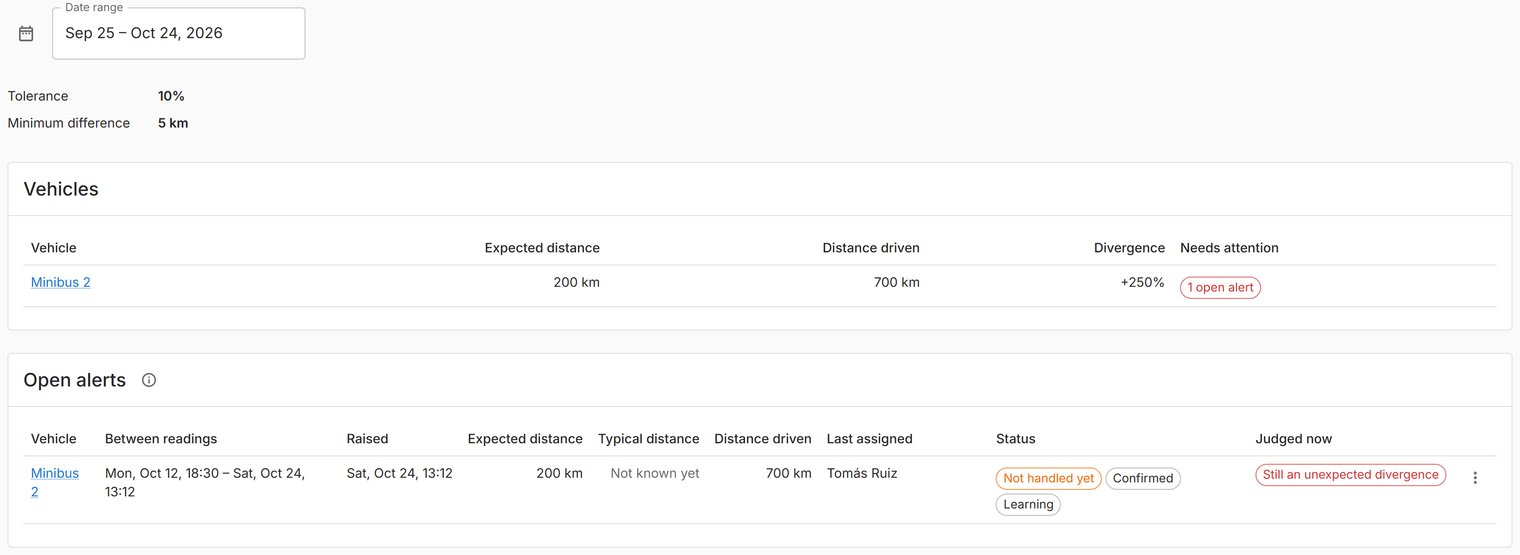
Task: Click the 'Minimum difference' label
Action: pos(69,123)
